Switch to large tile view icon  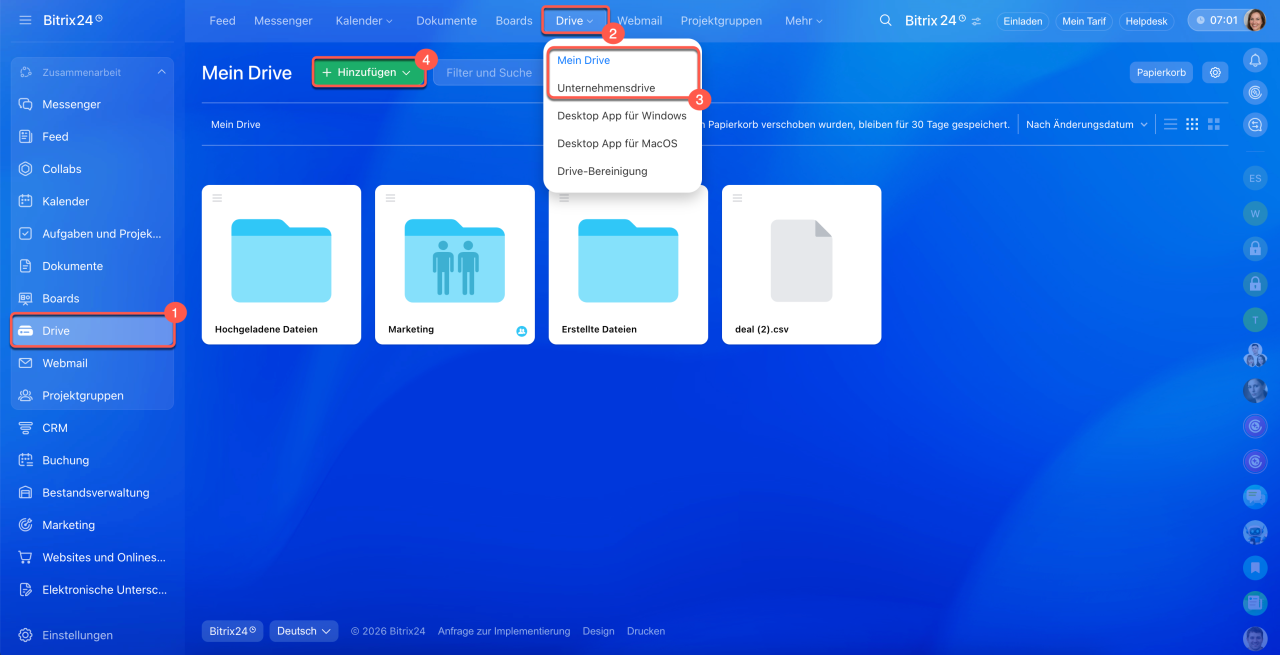pyautogui.click(x=1214, y=124)
